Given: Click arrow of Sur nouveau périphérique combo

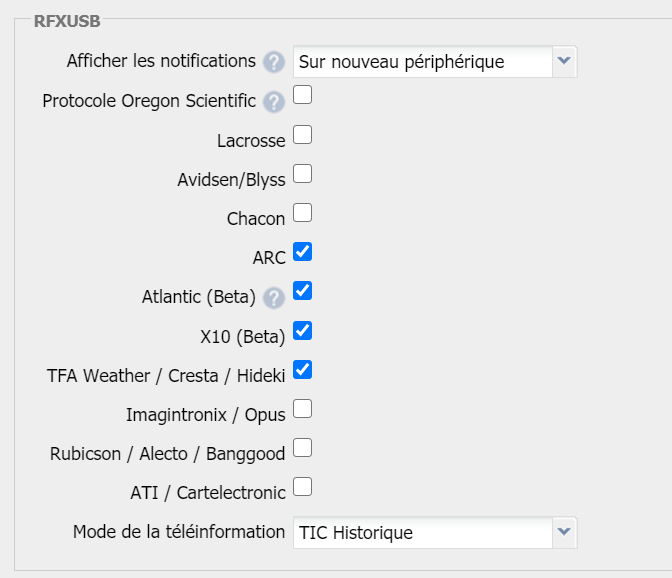Looking at the screenshot, I should (x=564, y=62).
